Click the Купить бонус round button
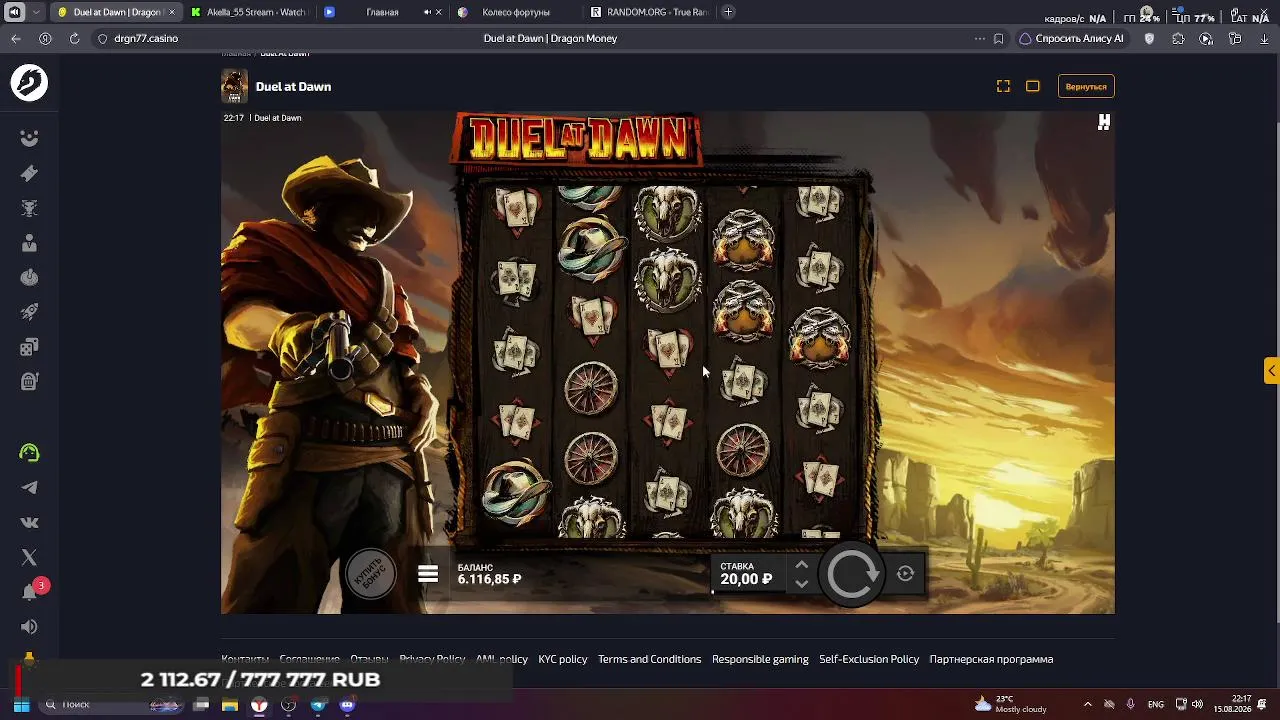Viewport: 1280px width, 720px height. pos(371,574)
